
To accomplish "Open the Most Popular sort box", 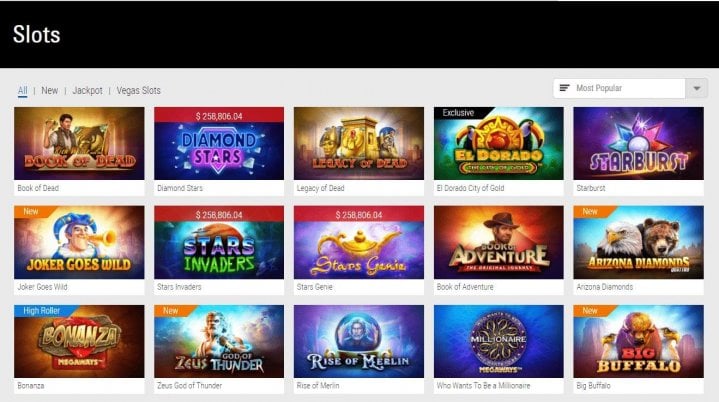I will (619, 88).
